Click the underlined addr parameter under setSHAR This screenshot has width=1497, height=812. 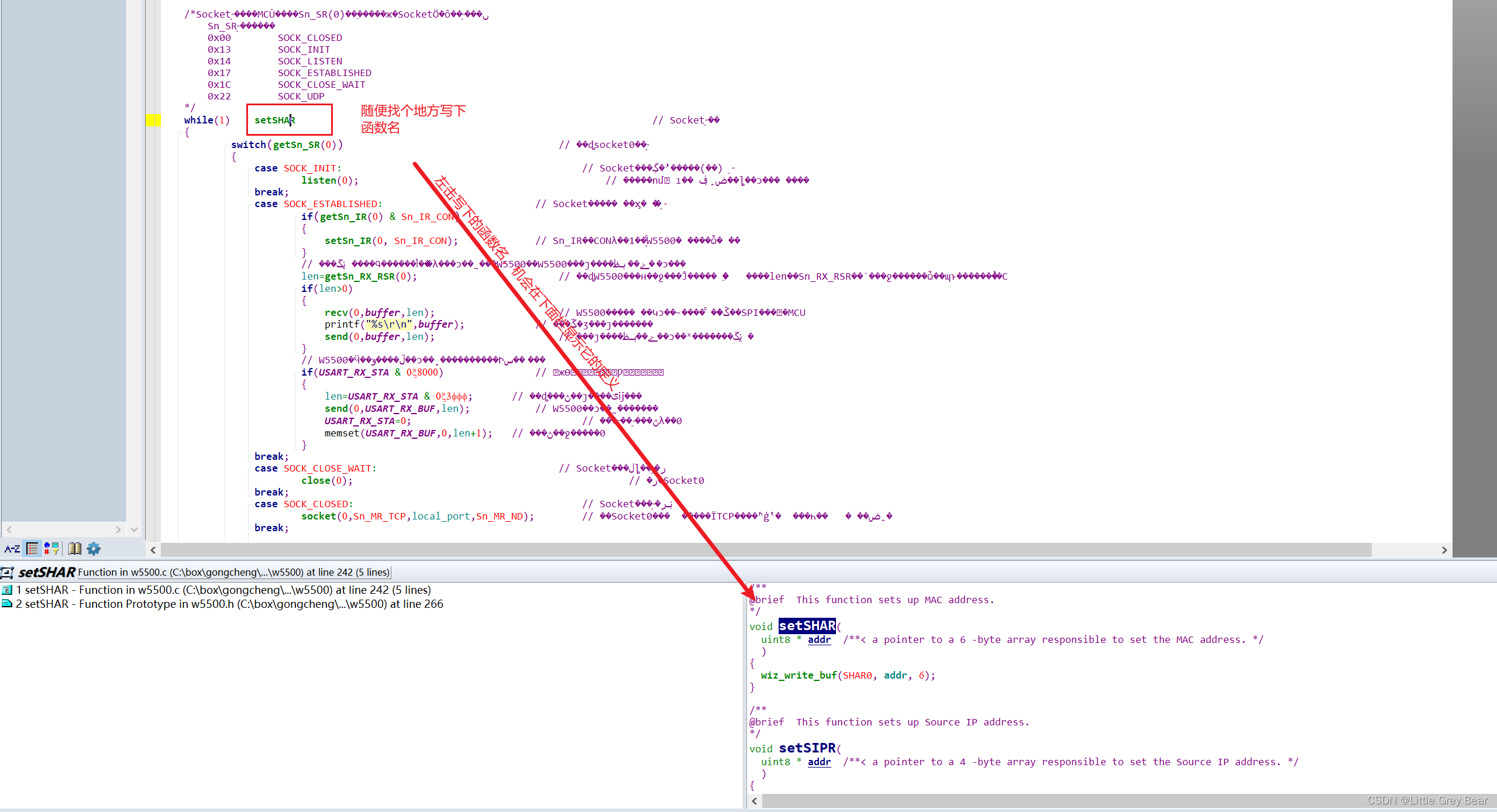click(819, 640)
